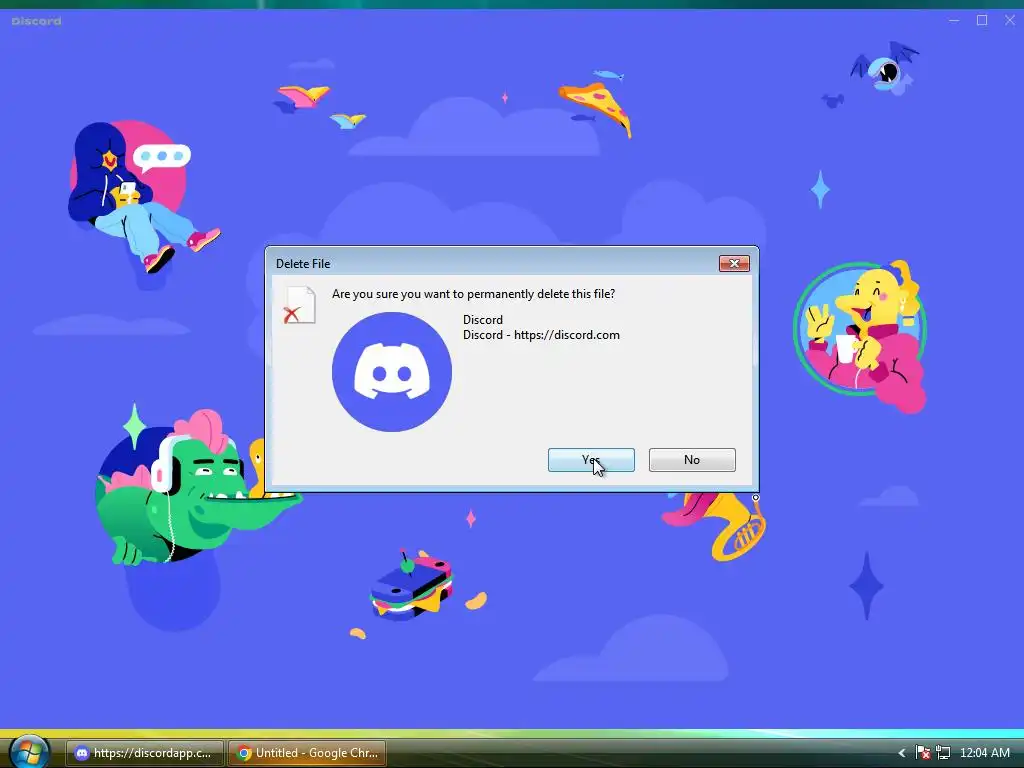Close the Discord window

tap(1010, 21)
